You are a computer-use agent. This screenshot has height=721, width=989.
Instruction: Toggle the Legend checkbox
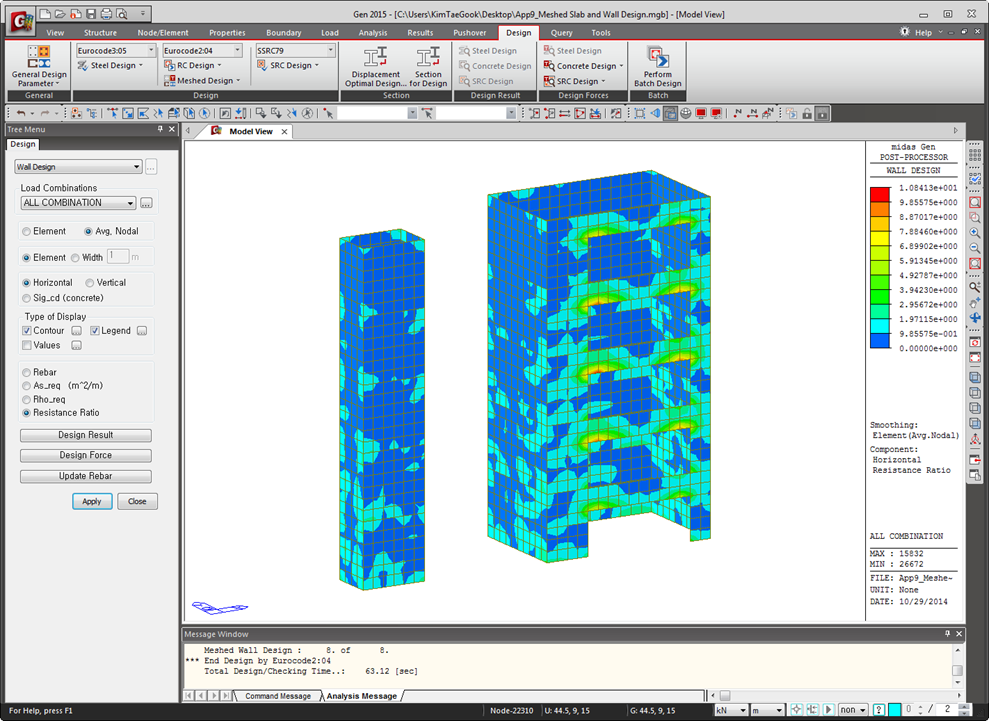[x=95, y=331]
